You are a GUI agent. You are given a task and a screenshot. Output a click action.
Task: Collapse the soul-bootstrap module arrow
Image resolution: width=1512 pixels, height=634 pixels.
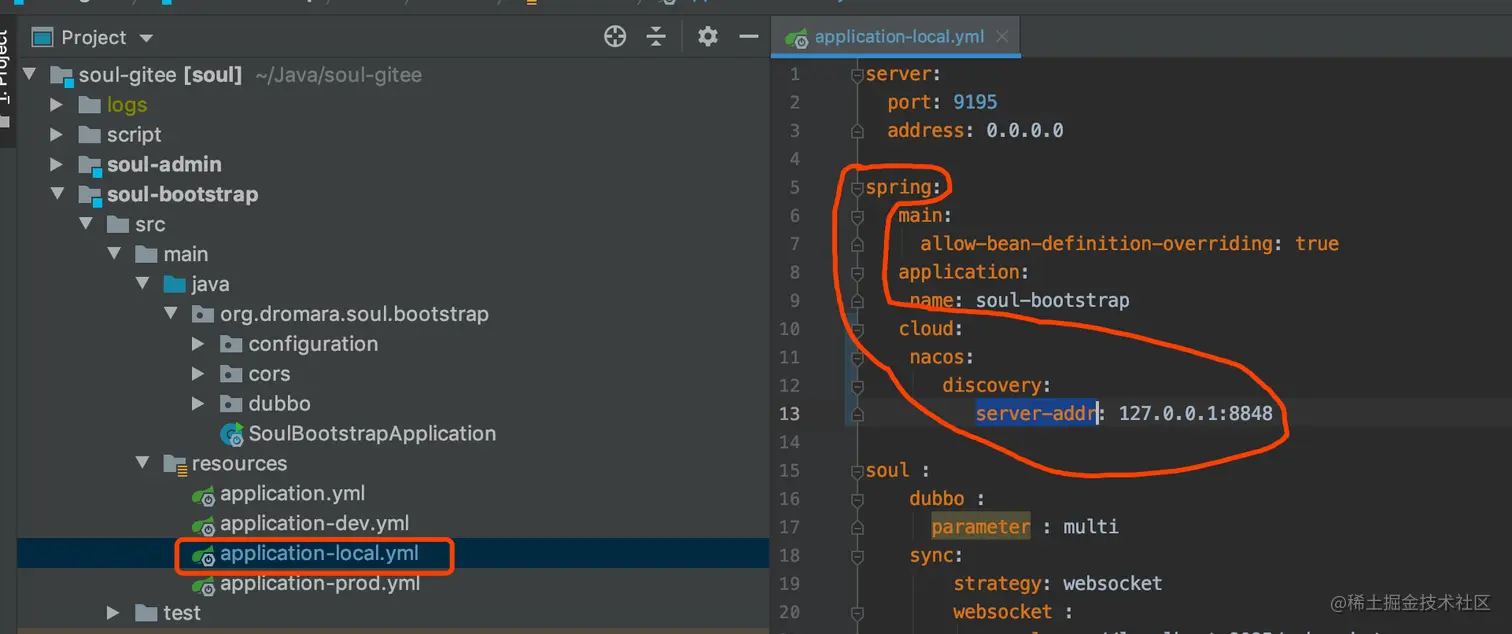pos(56,195)
